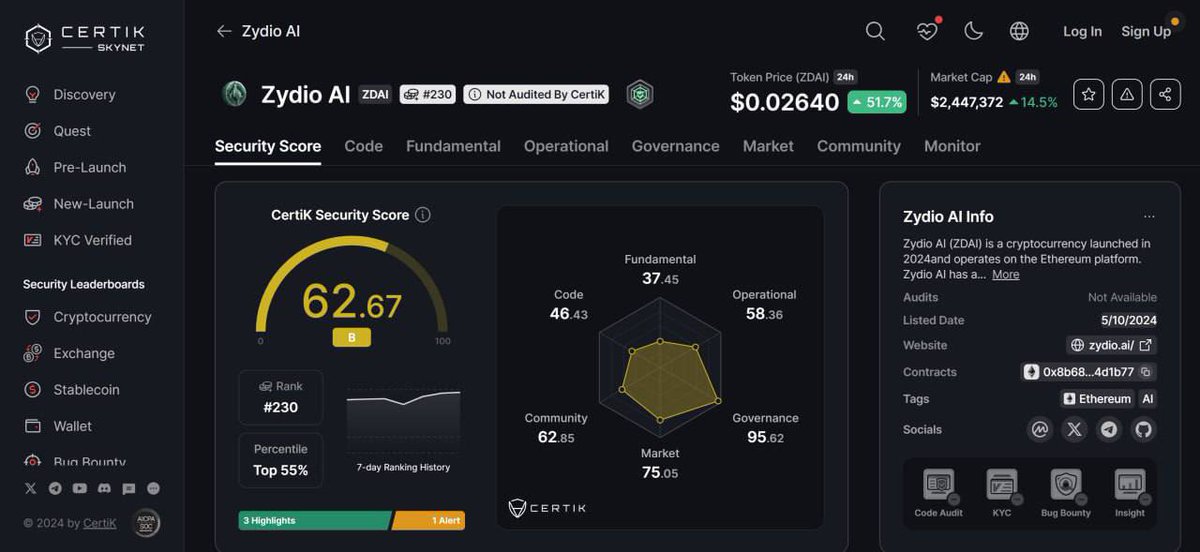Click info icon next to CertiK Security Score
This screenshot has width=1200, height=552.
point(423,215)
